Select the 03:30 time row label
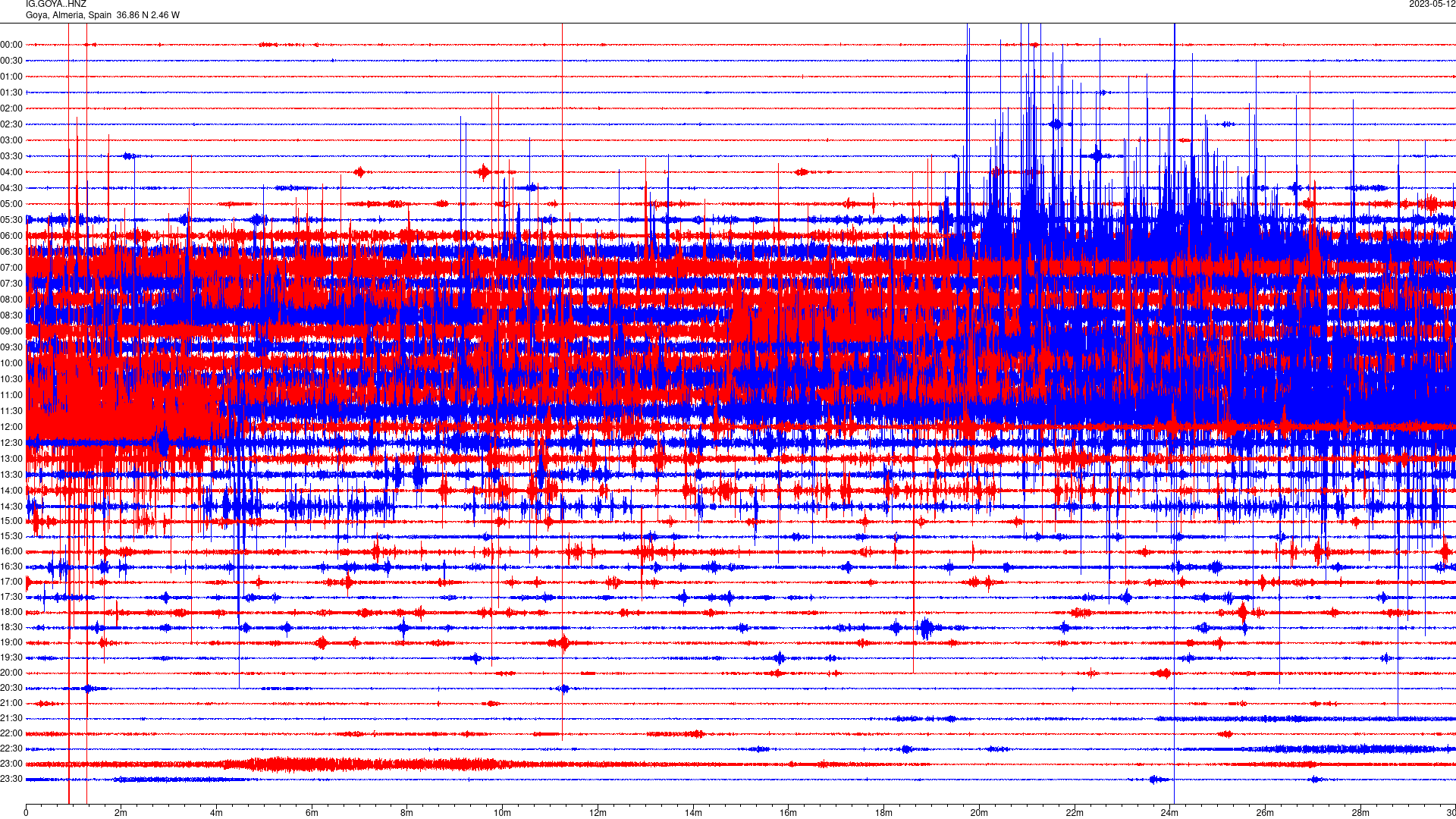The image size is (1456, 819). pyautogui.click(x=11, y=156)
